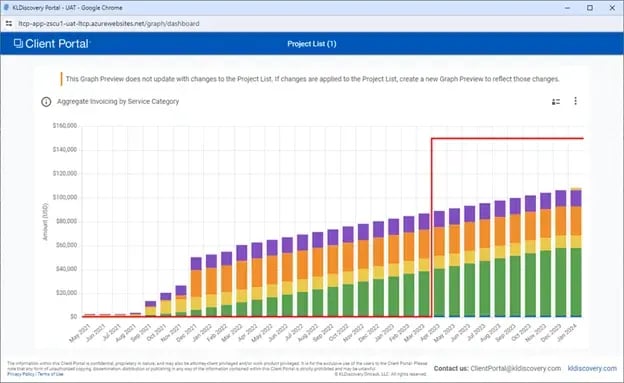Click the yellow segment of Dec 2023 bar
Image resolution: width=624 pixels, height=383 pixels.
tap(560, 242)
